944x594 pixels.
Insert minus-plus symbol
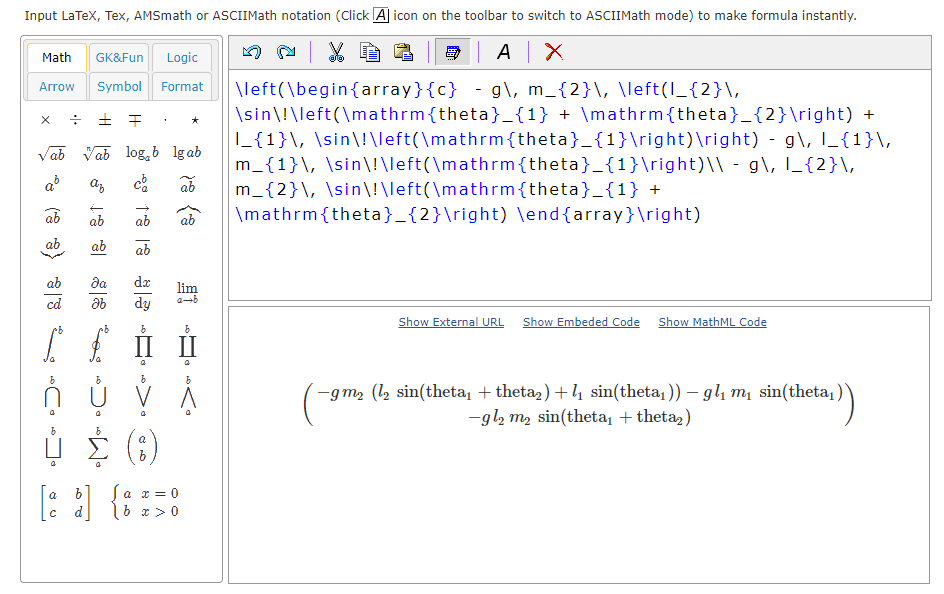coord(135,120)
